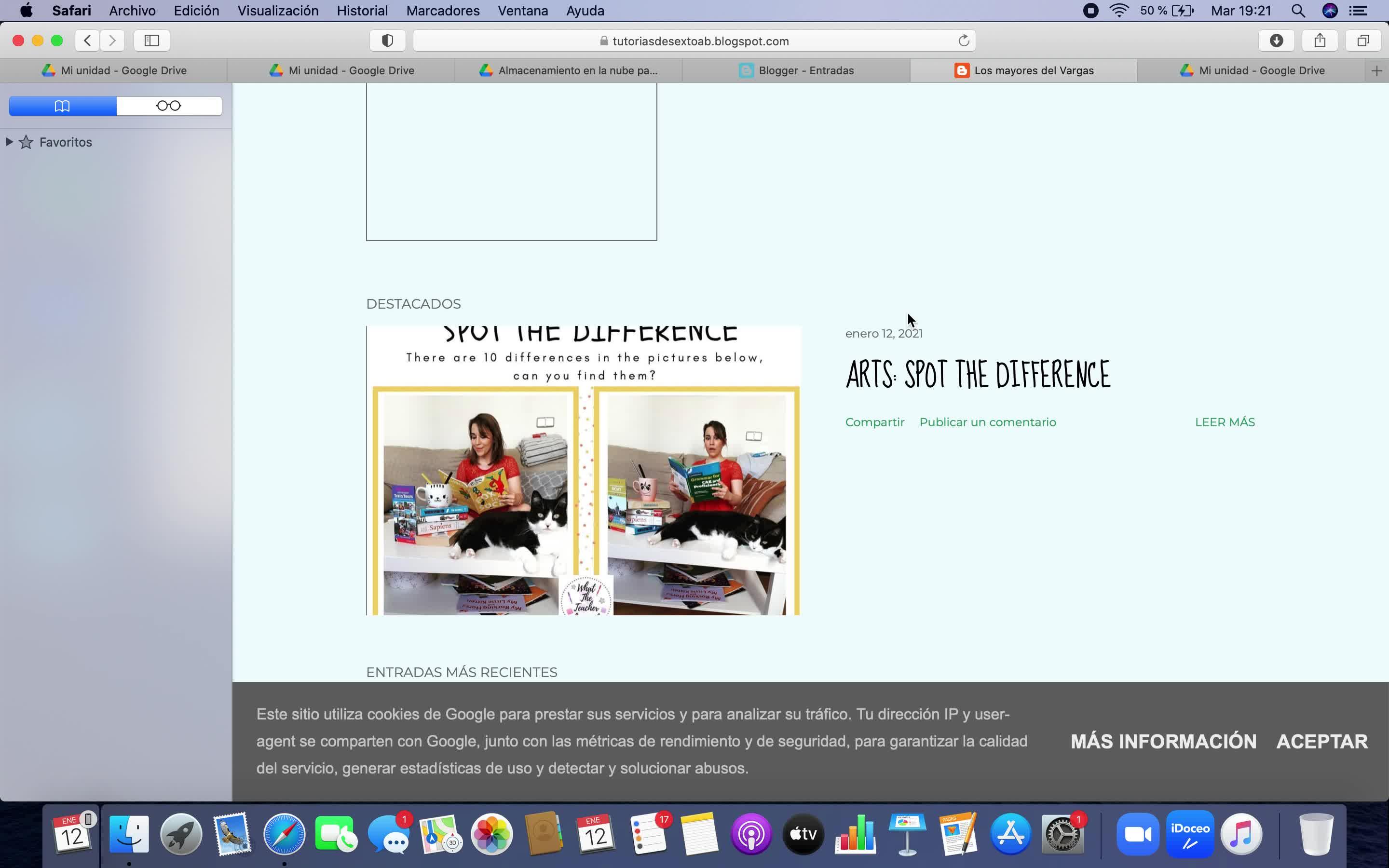Show the tab overview icon

tap(1363, 41)
